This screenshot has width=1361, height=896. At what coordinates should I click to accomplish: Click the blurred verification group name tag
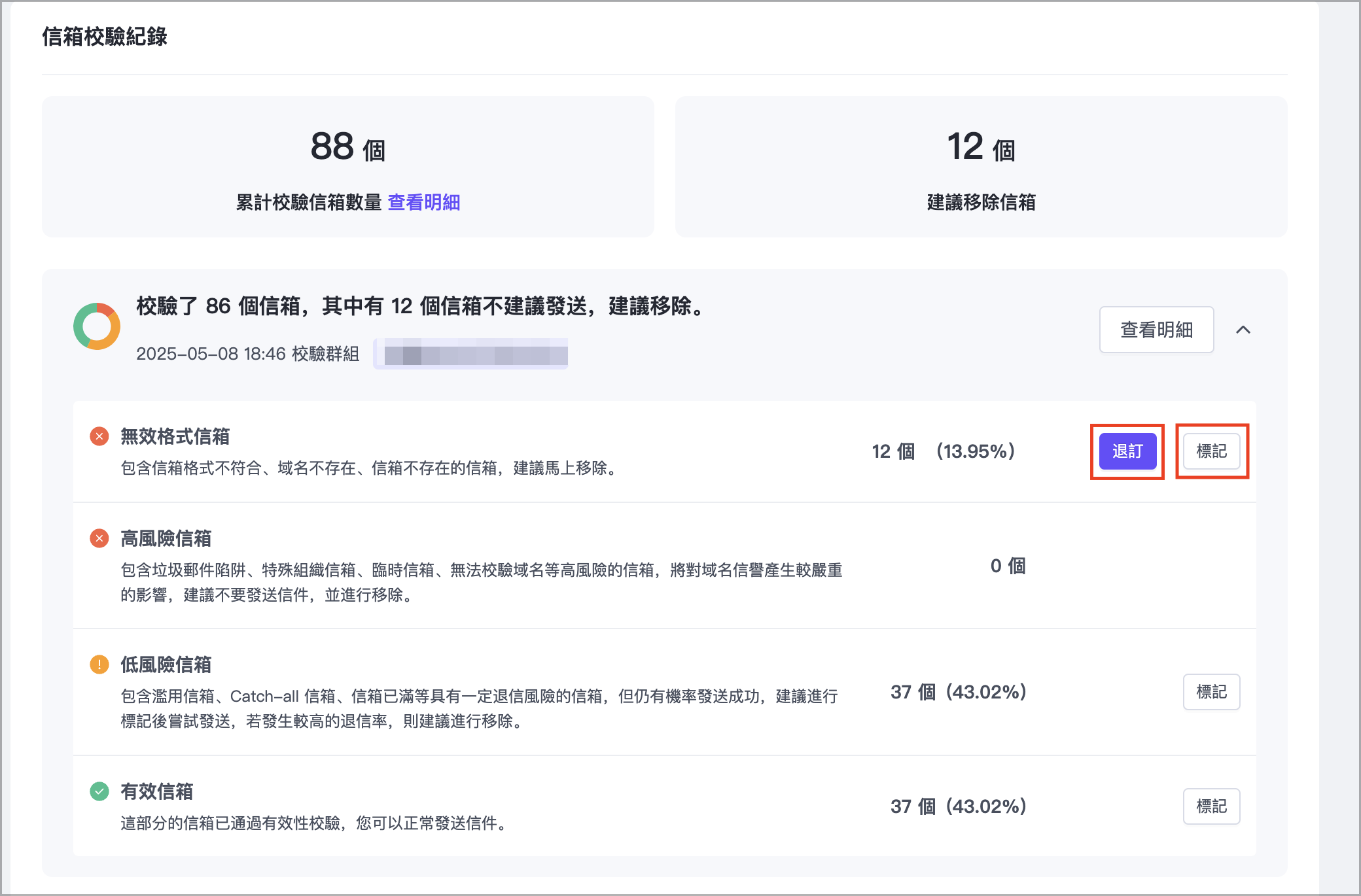click(x=471, y=354)
